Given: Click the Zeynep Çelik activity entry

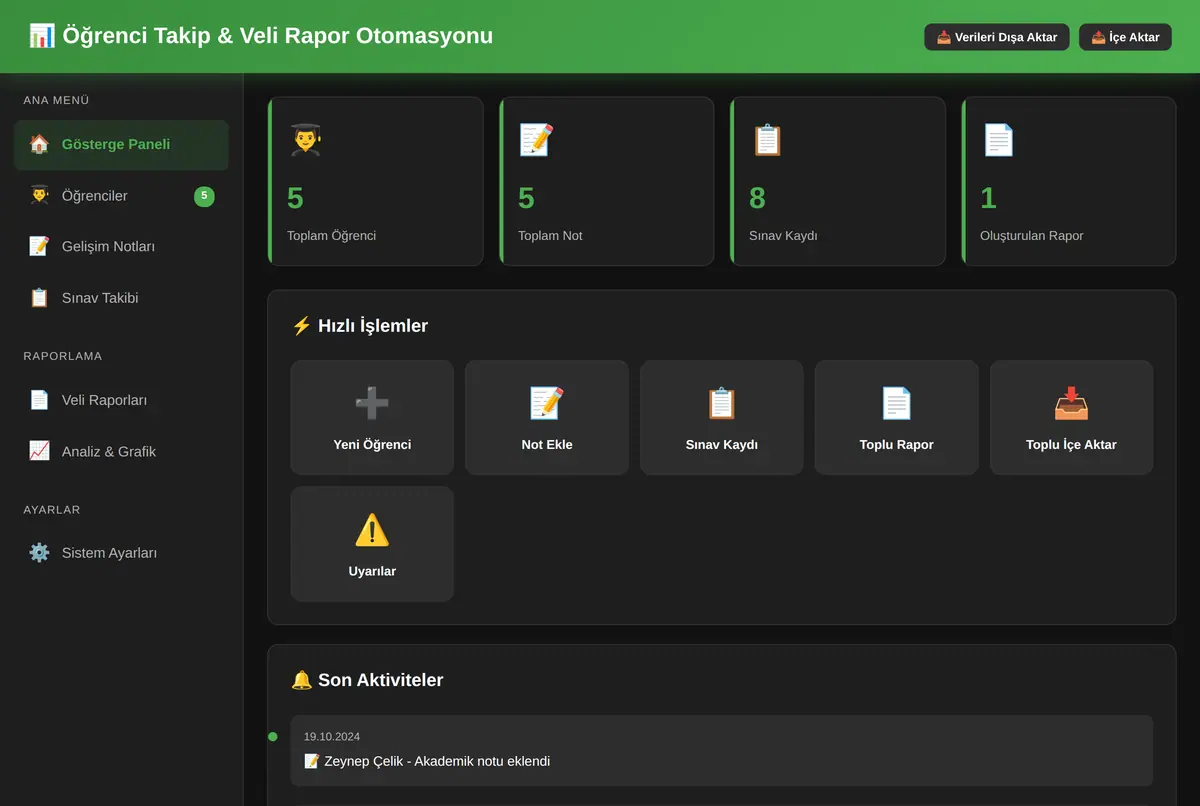Looking at the screenshot, I should click(x=722, y=750).
